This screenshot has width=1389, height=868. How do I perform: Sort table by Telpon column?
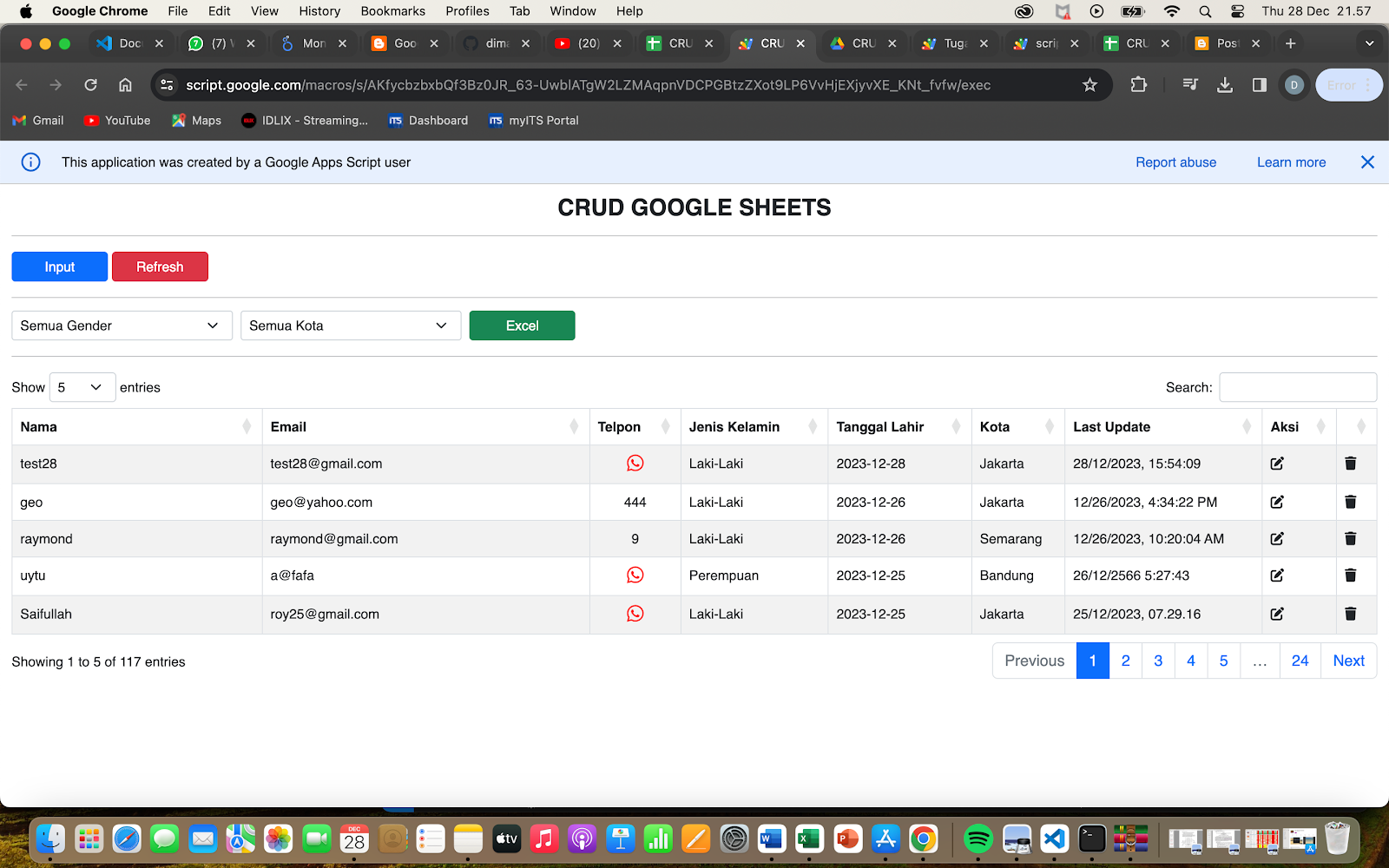click(635, 427)
